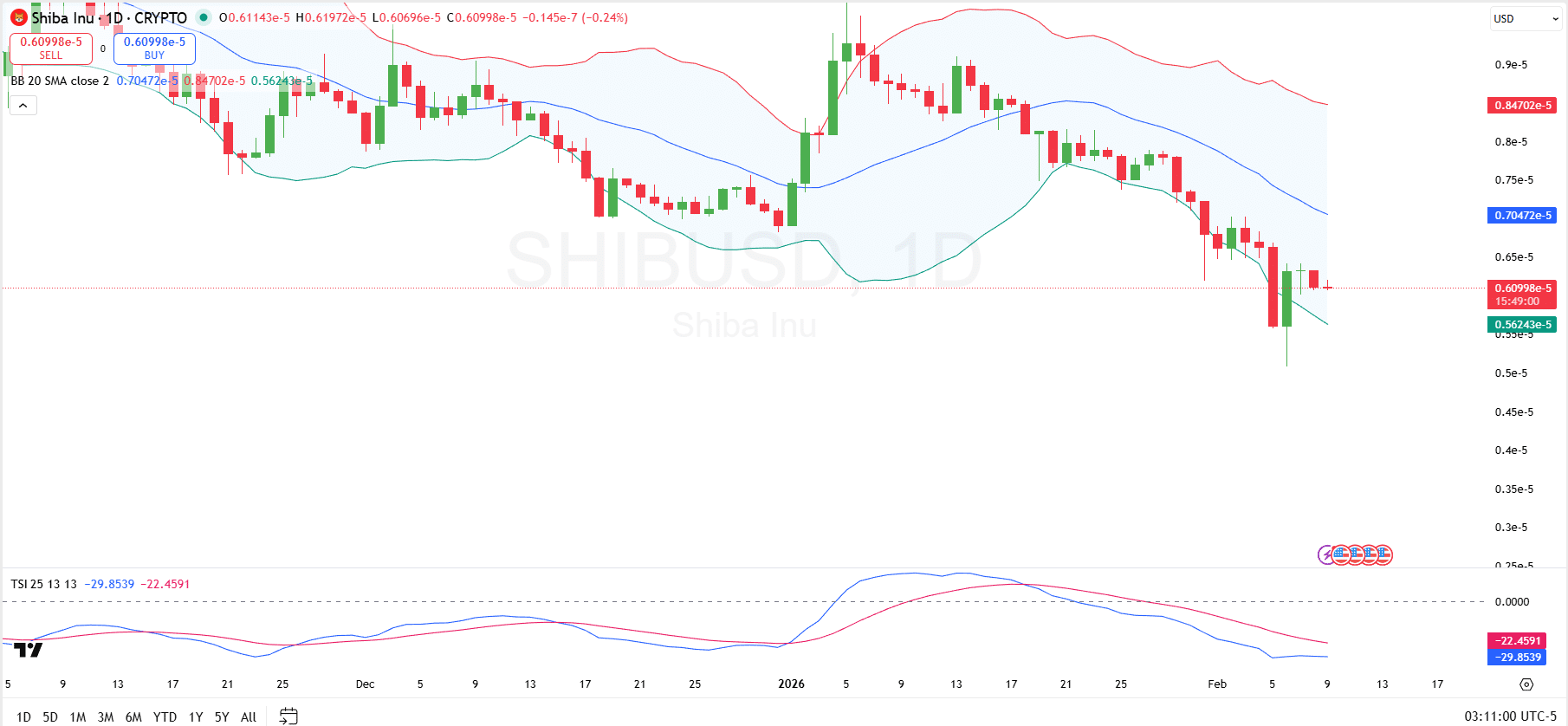Click the high value H0.61972e-5
The height and width of the screenshot is (726, 1568).
[331, 17]
